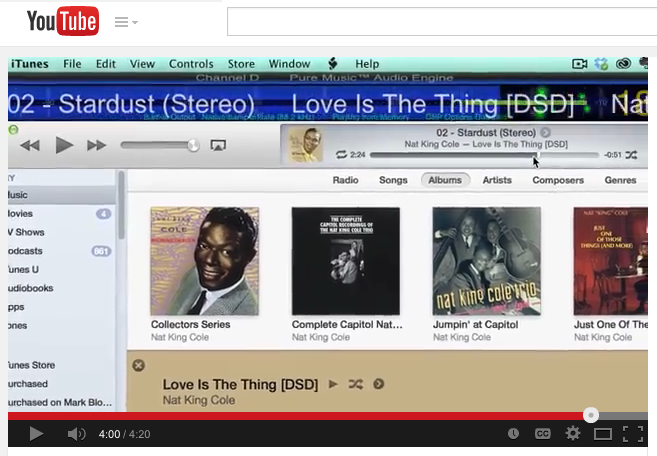
Task: Select Purchased on Mark Blo... playlist
Action: 62,402
